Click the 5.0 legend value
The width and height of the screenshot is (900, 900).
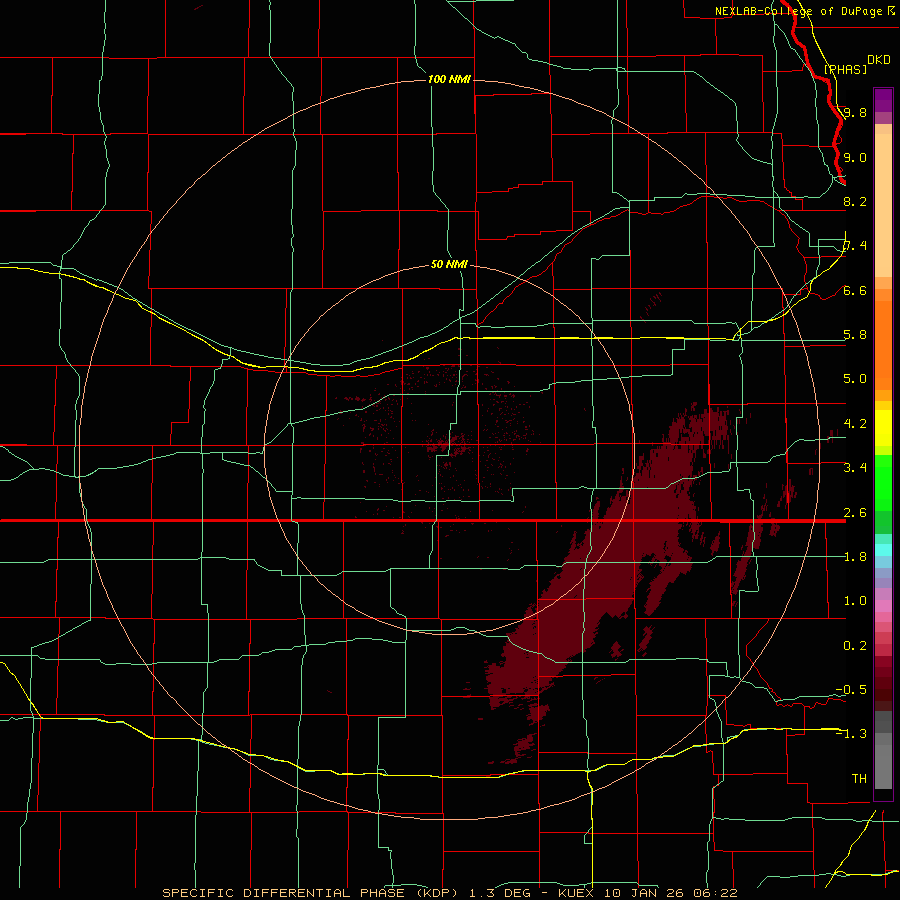855,379
